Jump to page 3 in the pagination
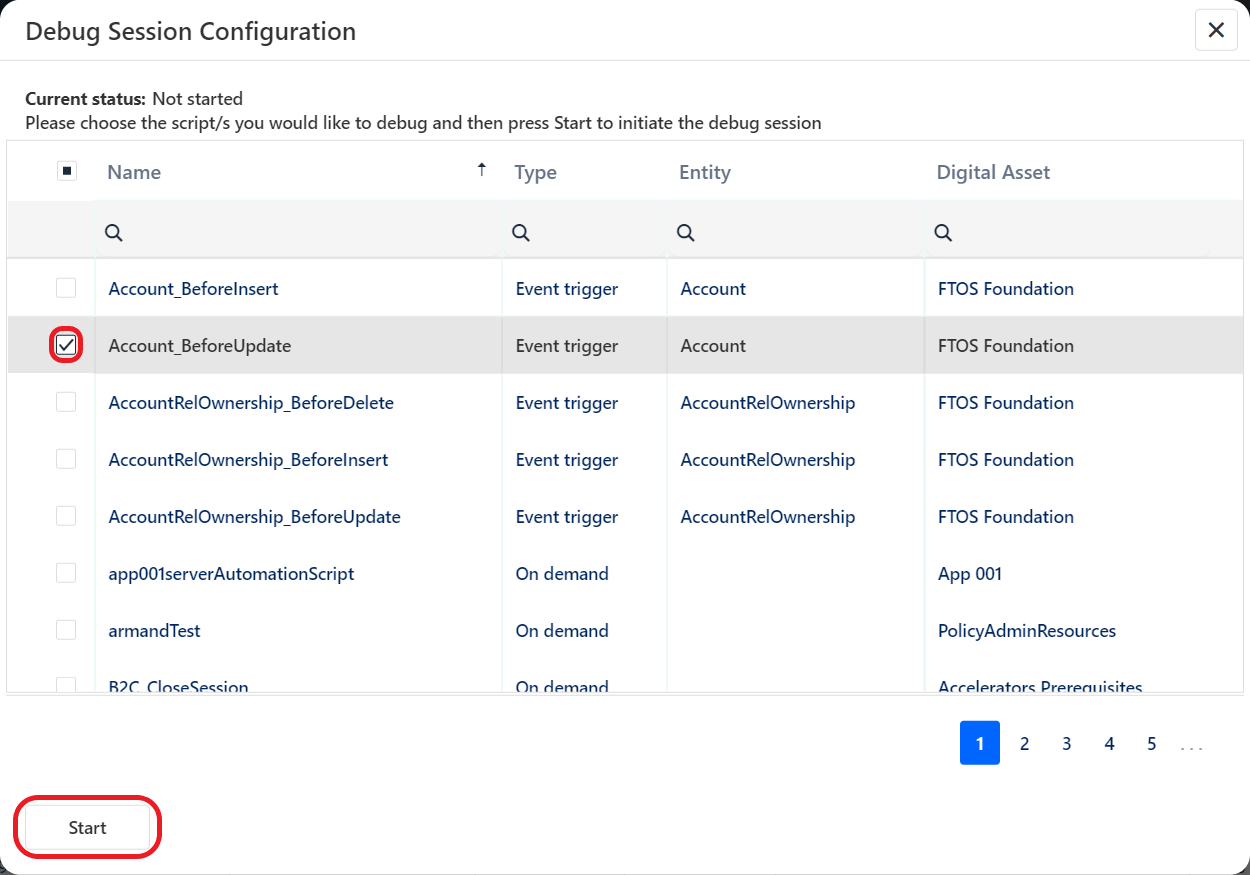Viewport: 1250px width, 875px height. (x=1067, y=744)
